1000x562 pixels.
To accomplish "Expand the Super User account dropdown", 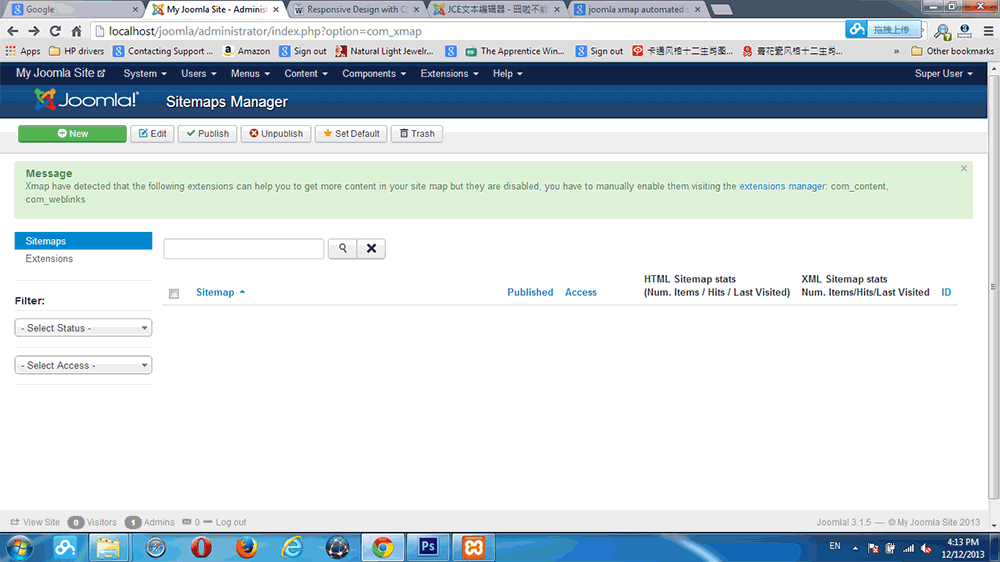I will click(943, 73).
